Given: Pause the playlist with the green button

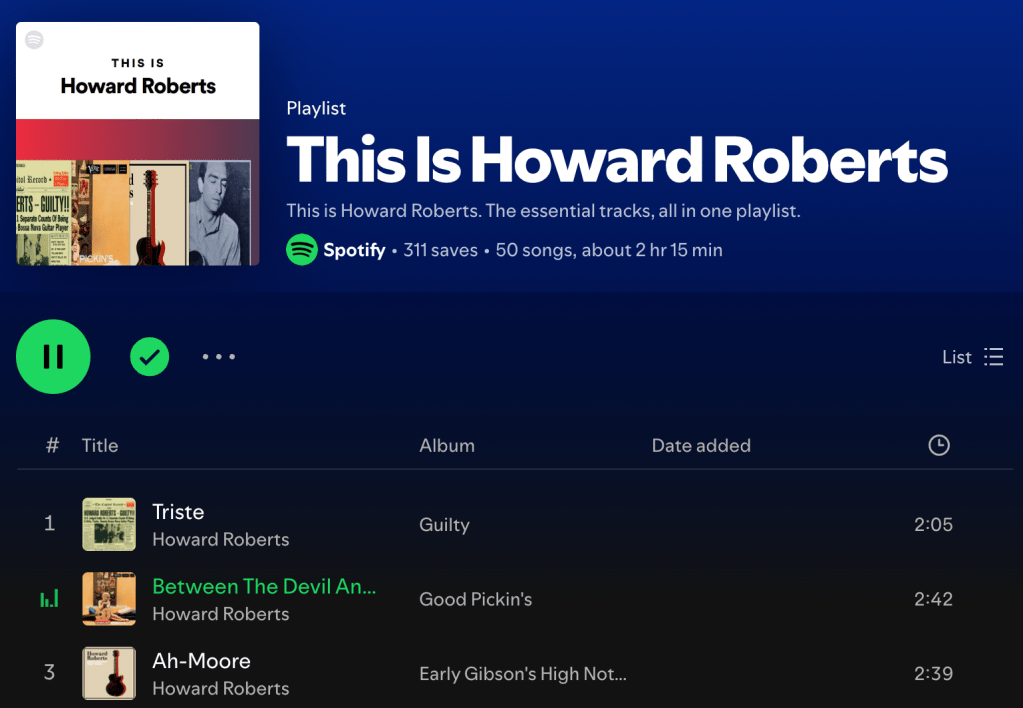Looking at the screenshot, I should 53,357.
